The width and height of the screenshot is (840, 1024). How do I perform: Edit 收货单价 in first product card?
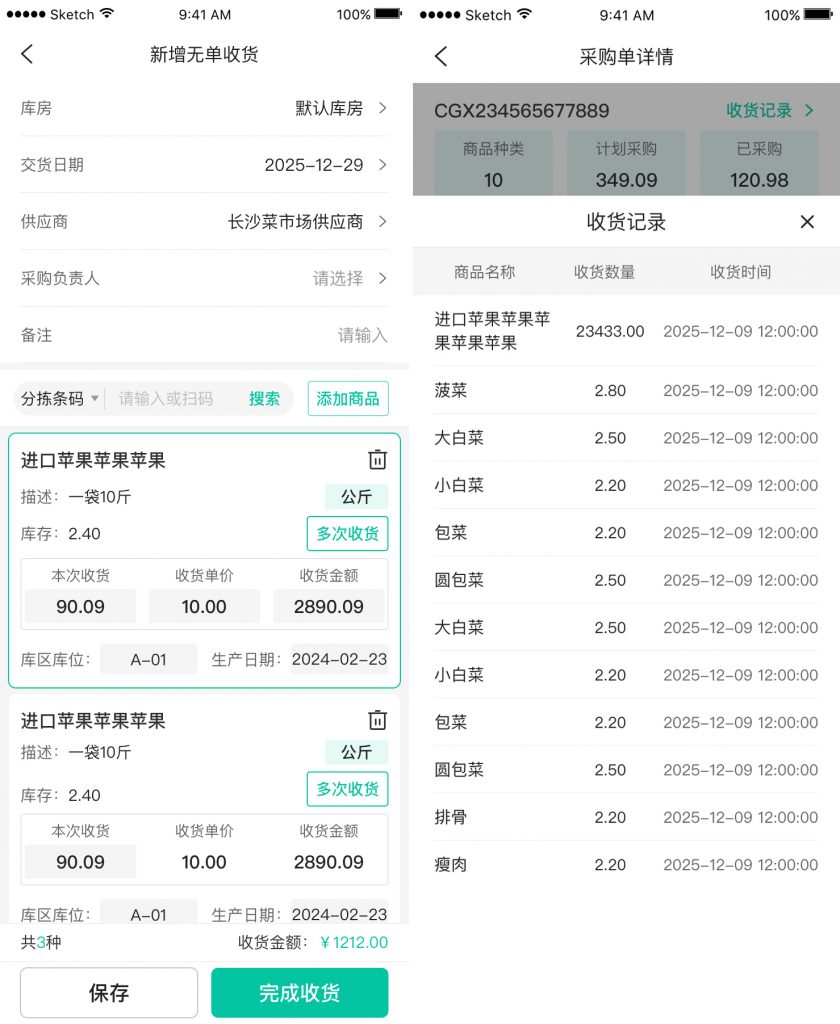(x=204, y=606)
